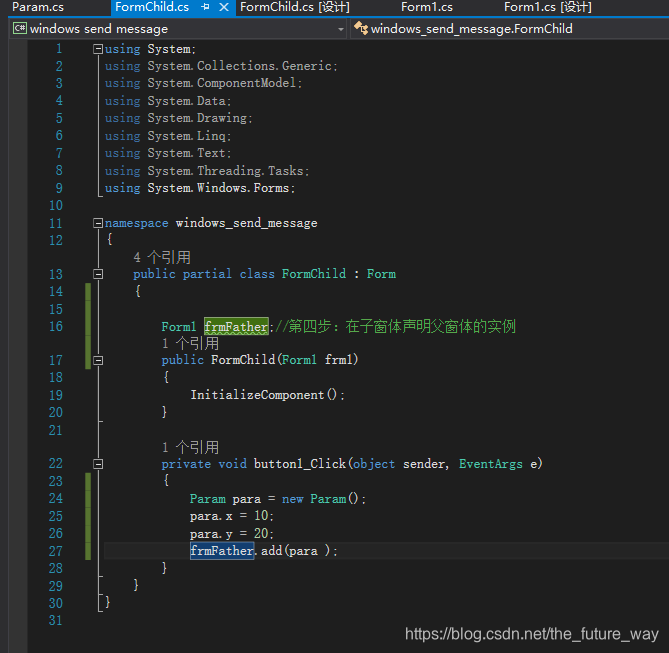Screen dimensions: 669x653
Task: Click the 'button1_Click' method name
Action: (x=300, y=464)
